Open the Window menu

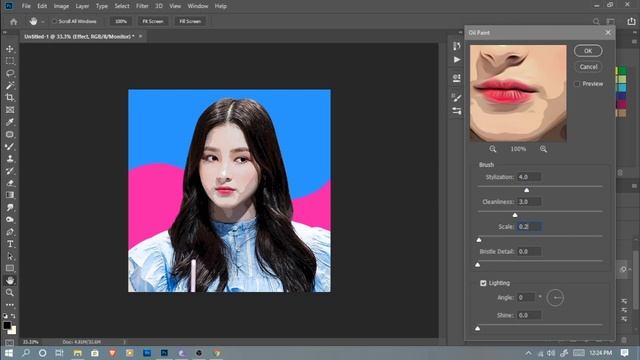click(x=198, y=6)
